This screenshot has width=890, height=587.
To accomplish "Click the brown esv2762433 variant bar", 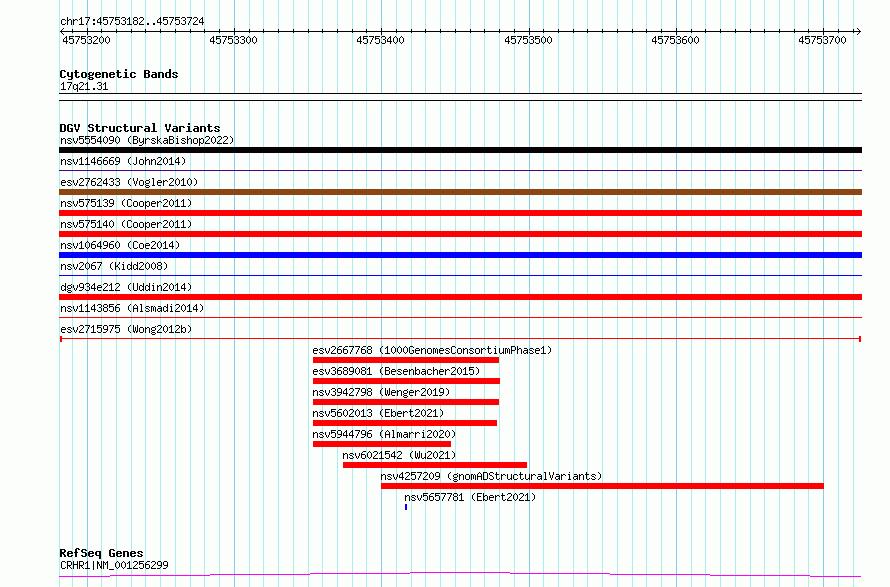I will [460, 192].
